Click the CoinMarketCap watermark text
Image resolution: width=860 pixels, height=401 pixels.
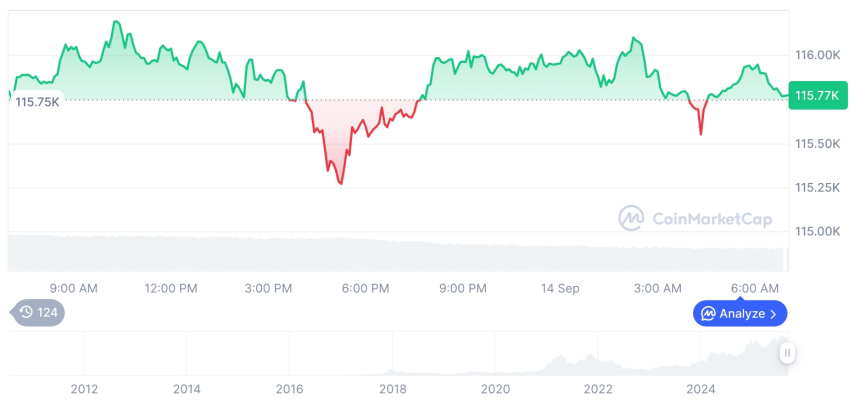[711, 218]
